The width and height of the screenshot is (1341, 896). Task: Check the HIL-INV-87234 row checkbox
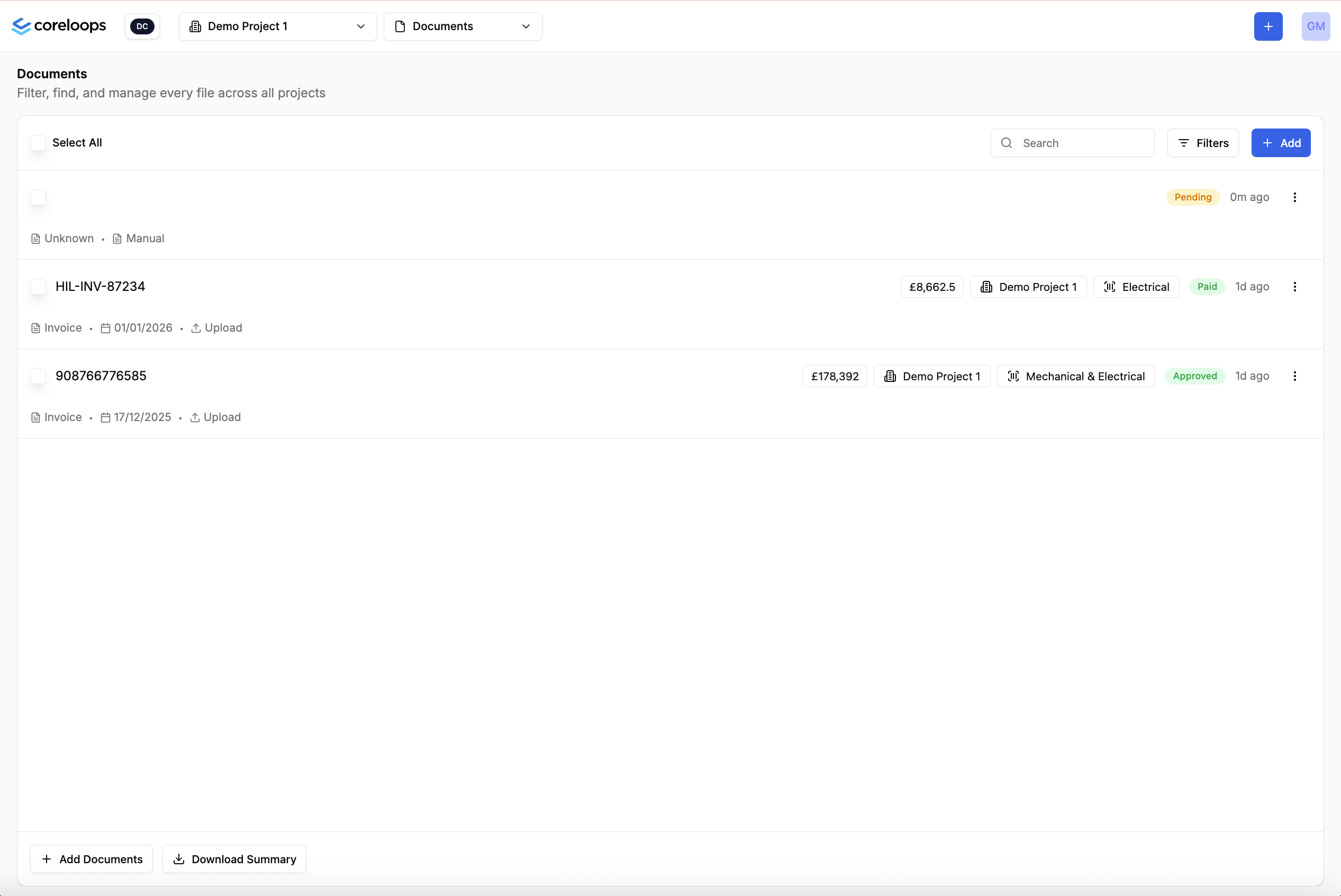pyautogui.click(x=38, y=287)
